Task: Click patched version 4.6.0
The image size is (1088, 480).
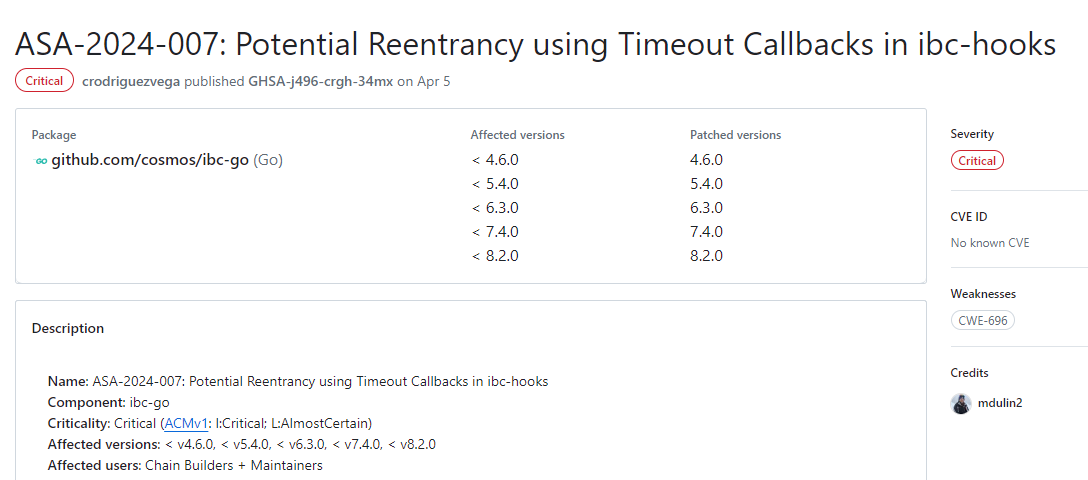Action: tap(706, 160)
